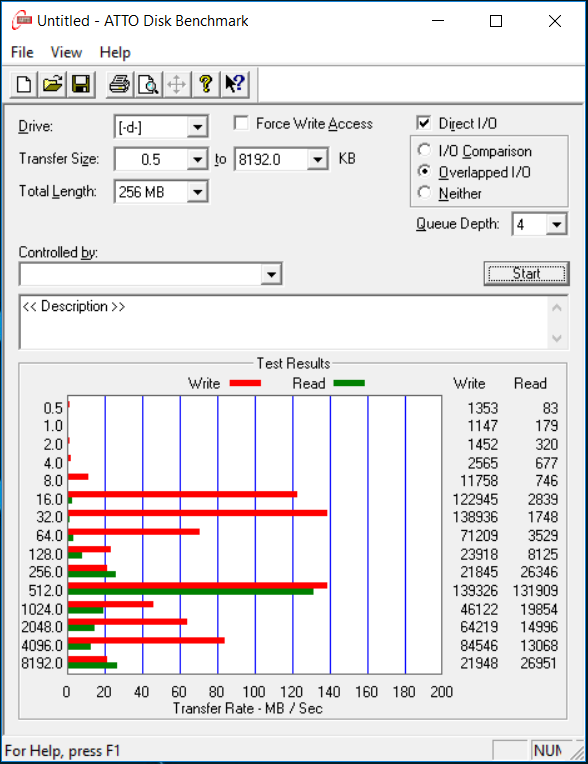Enable Force Write Access checkbox
The width and height of the screenshot is (588, 764).
[241, 123]
